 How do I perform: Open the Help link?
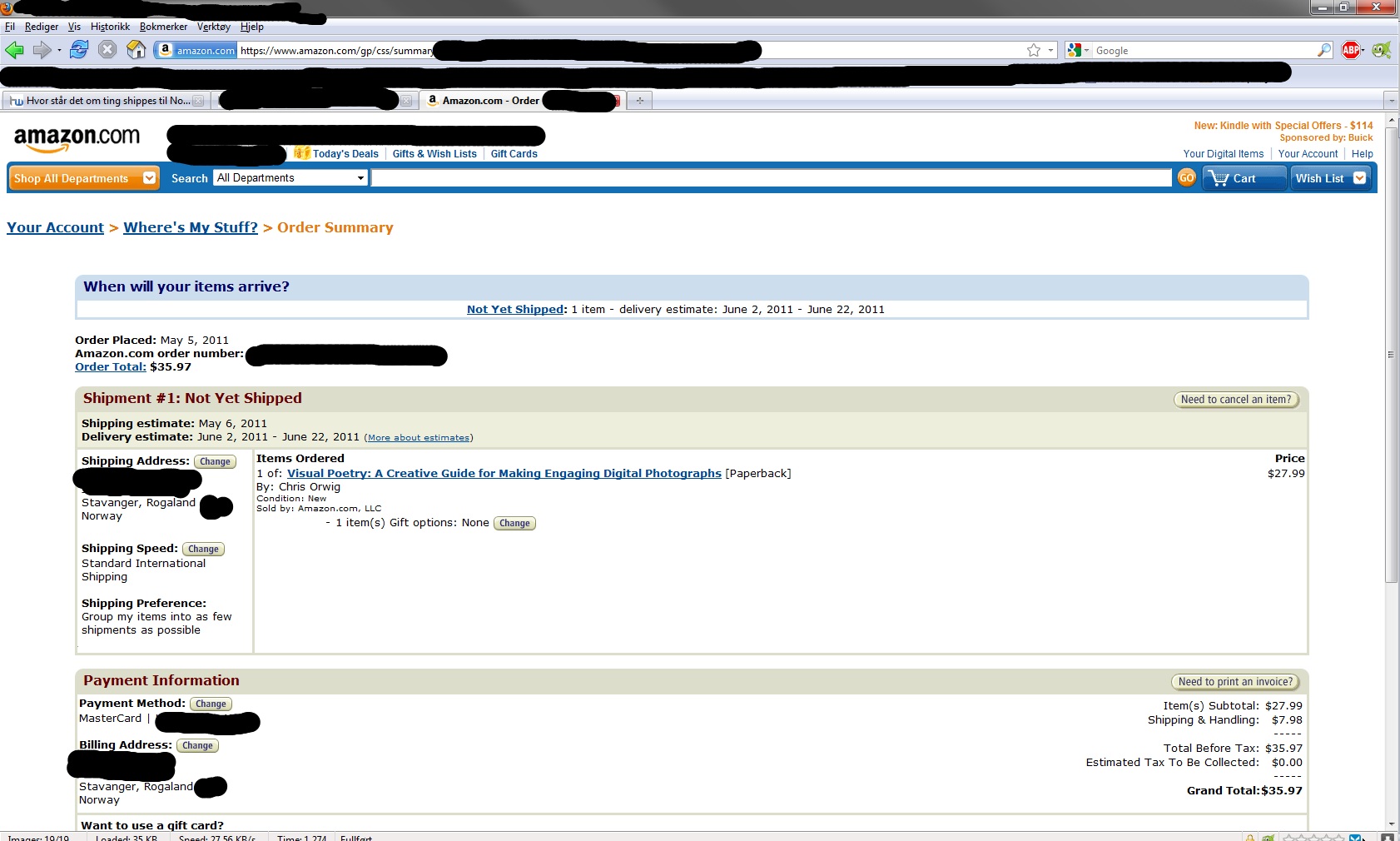coord(1363,154)
